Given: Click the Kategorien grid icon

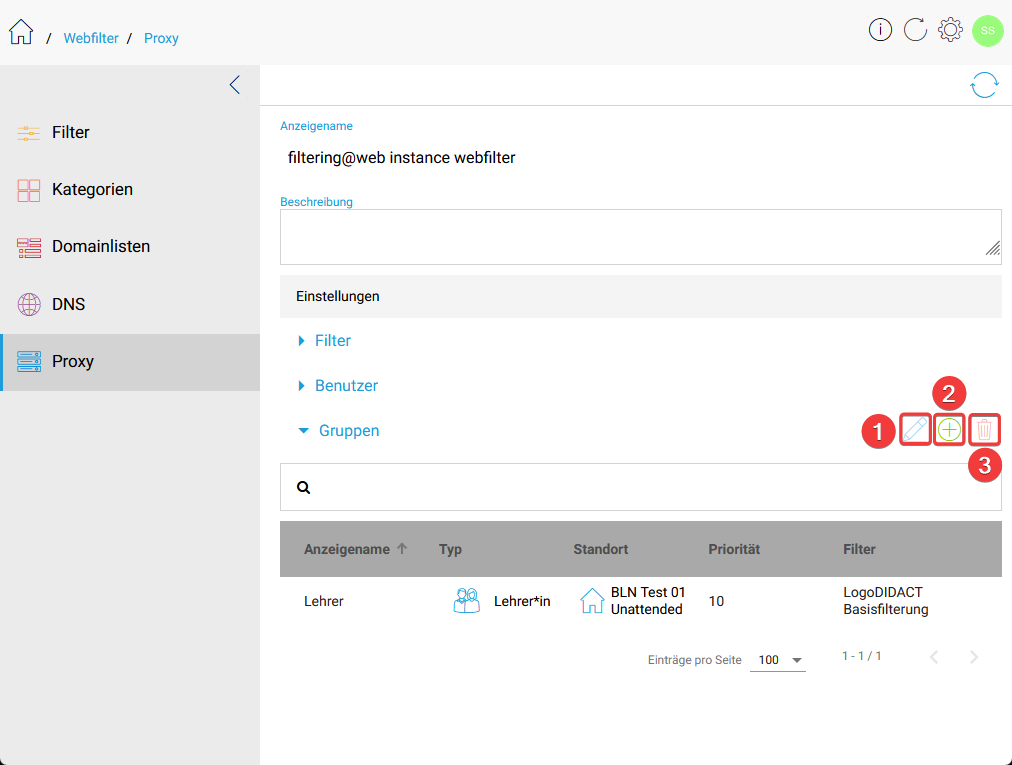Looking at the screenshot, I should (x=28, y=190).
